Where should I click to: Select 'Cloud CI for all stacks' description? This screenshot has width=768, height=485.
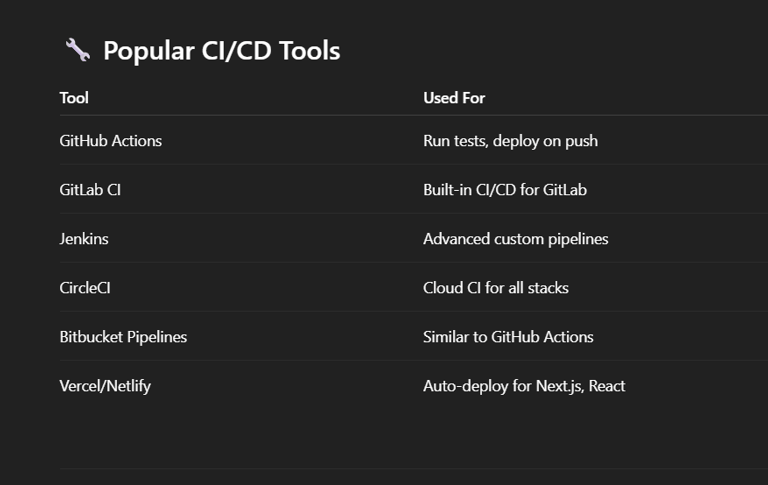[x=496, y=288]
